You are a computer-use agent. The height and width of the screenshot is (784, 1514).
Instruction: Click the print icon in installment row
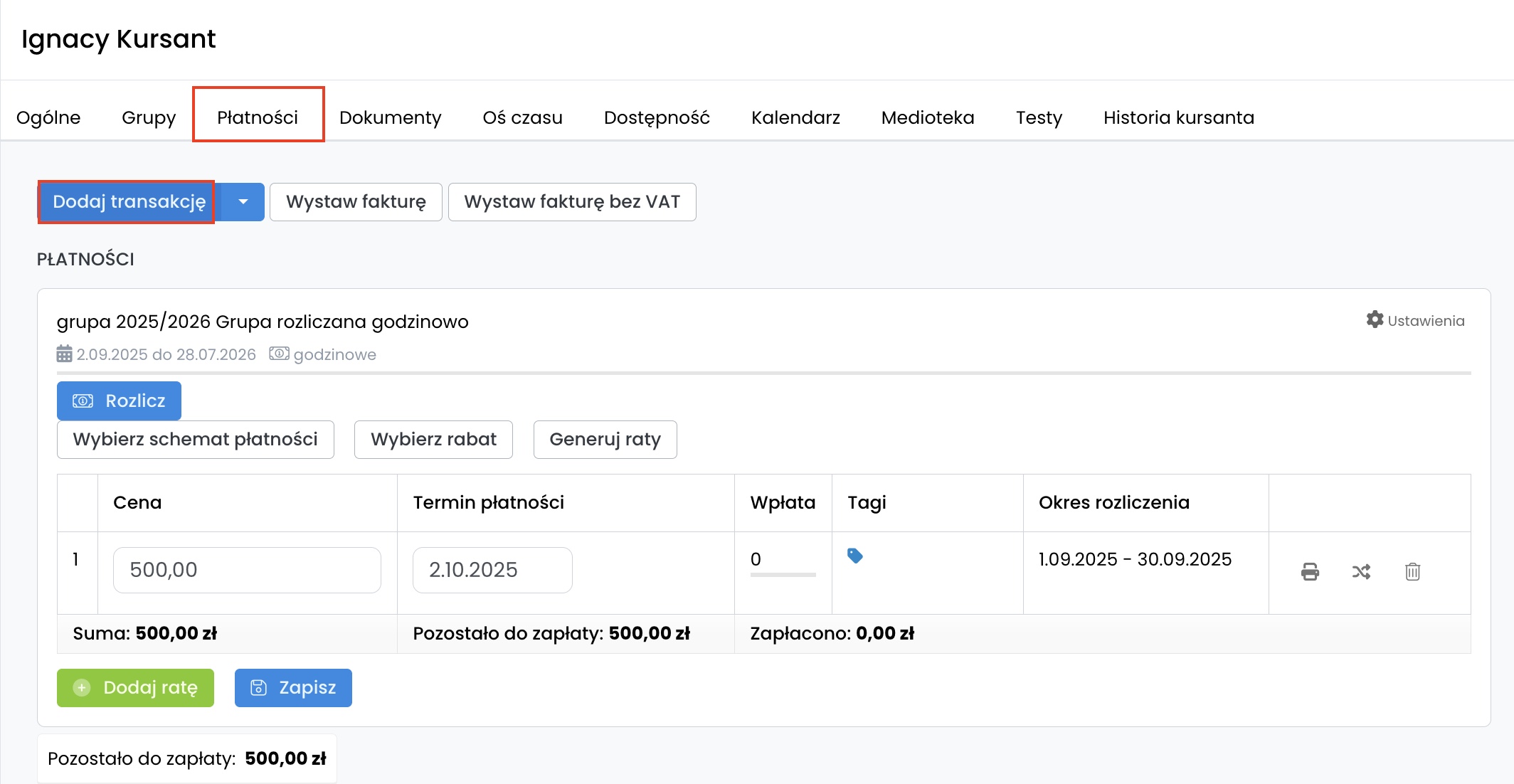coord(1310,571)
